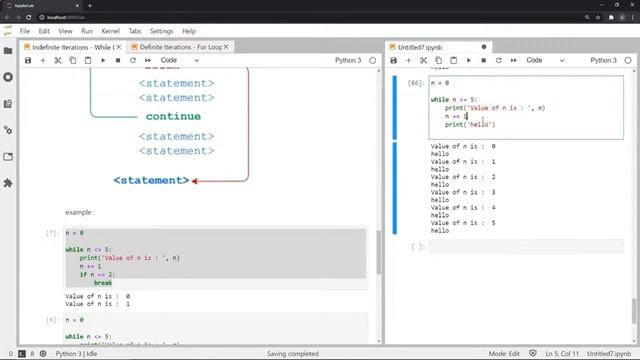Click the left notebook vertical scrollbar thumb
This screenshot has width=640, height=360.
pyautogui.click(x=379, y=253)
